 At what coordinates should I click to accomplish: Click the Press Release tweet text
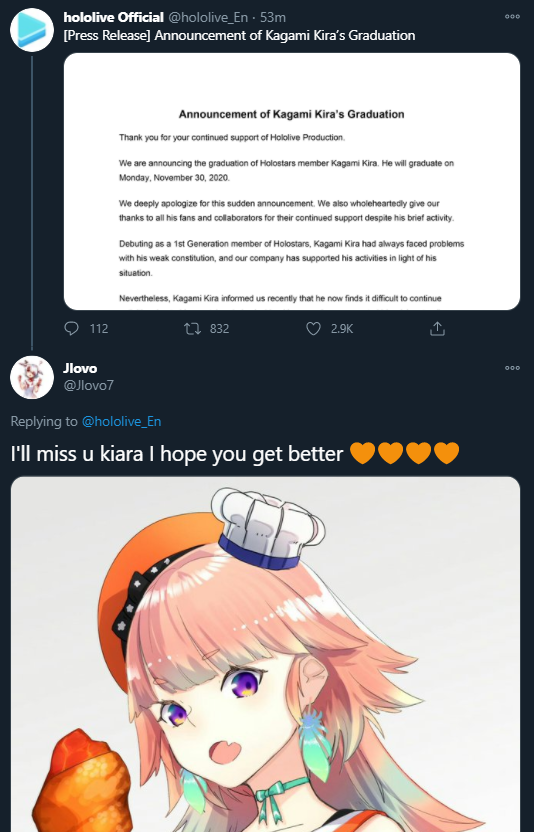click(239, 36)
